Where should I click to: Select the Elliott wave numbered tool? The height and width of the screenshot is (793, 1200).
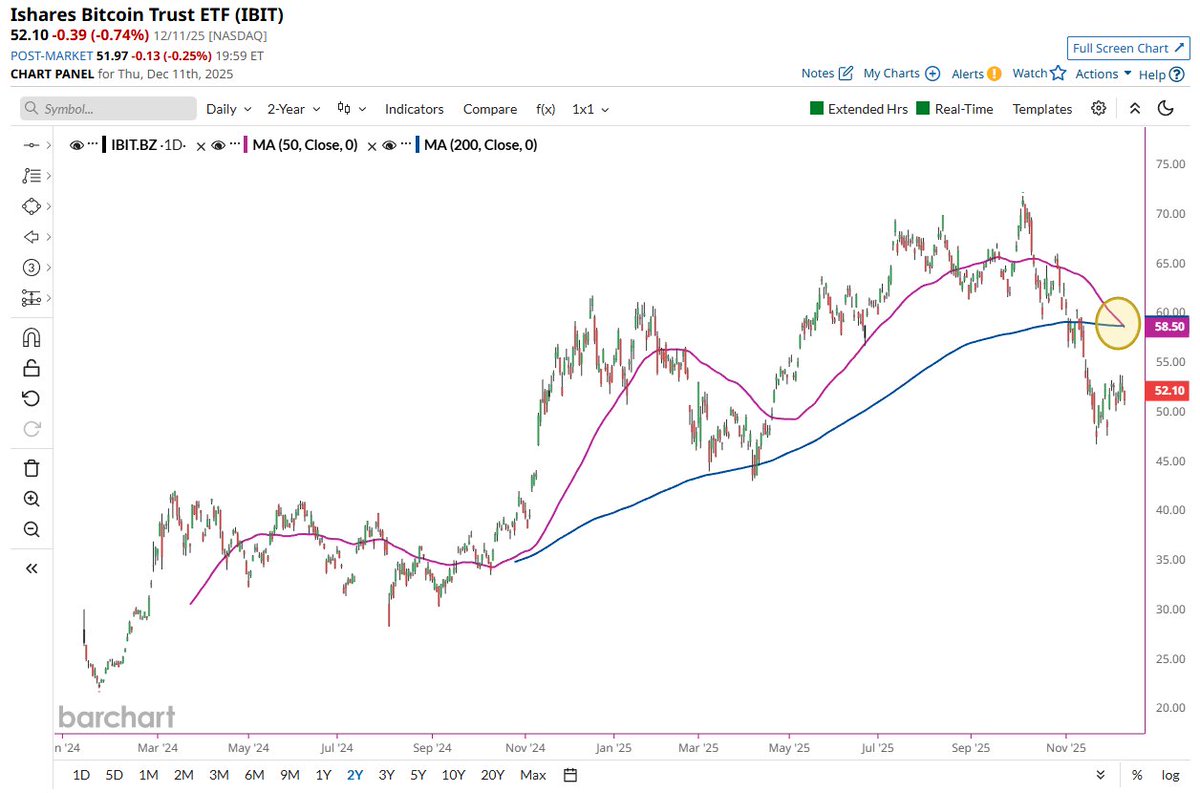click(31, 268)
